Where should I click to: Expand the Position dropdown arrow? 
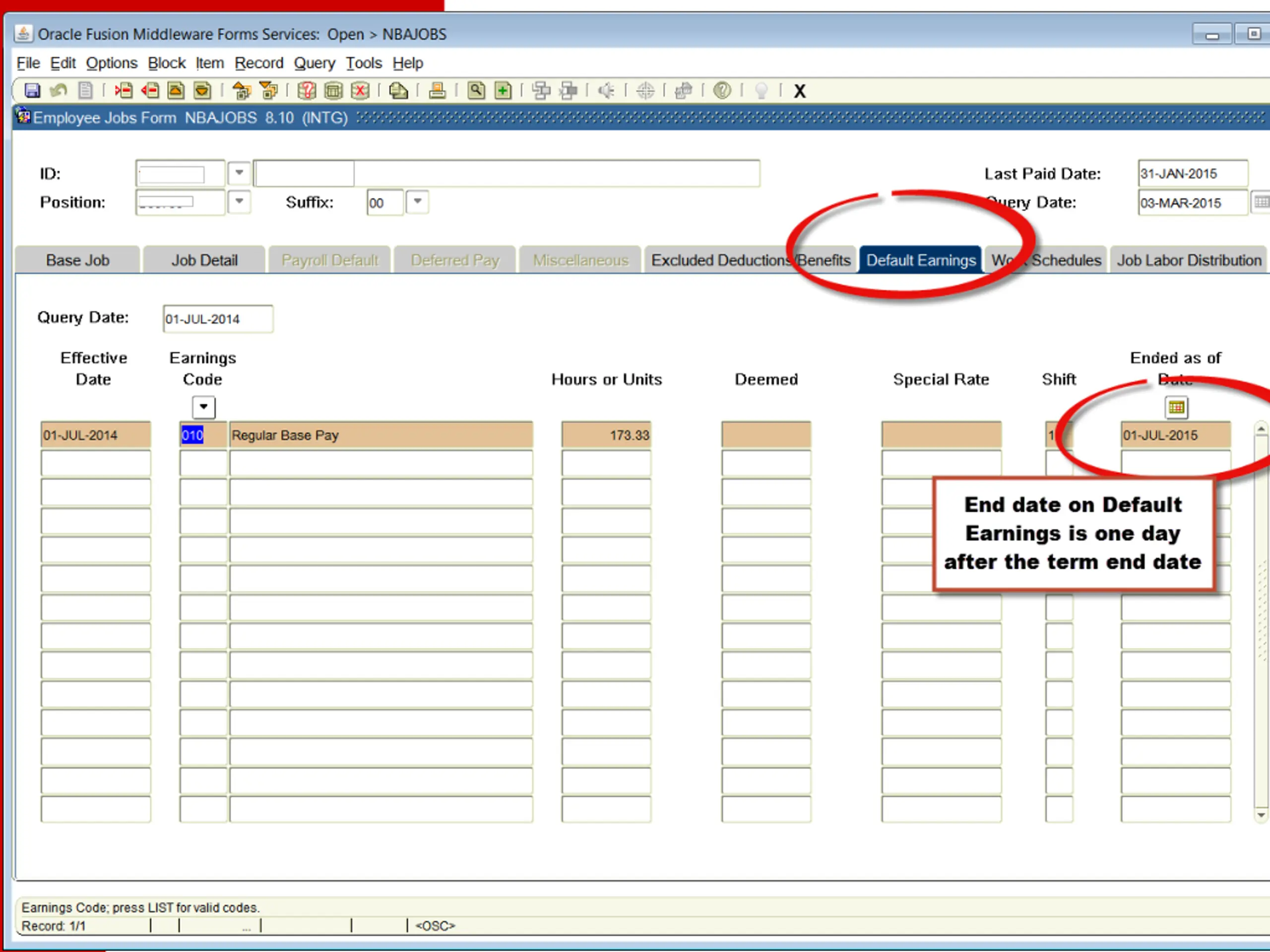240,202
